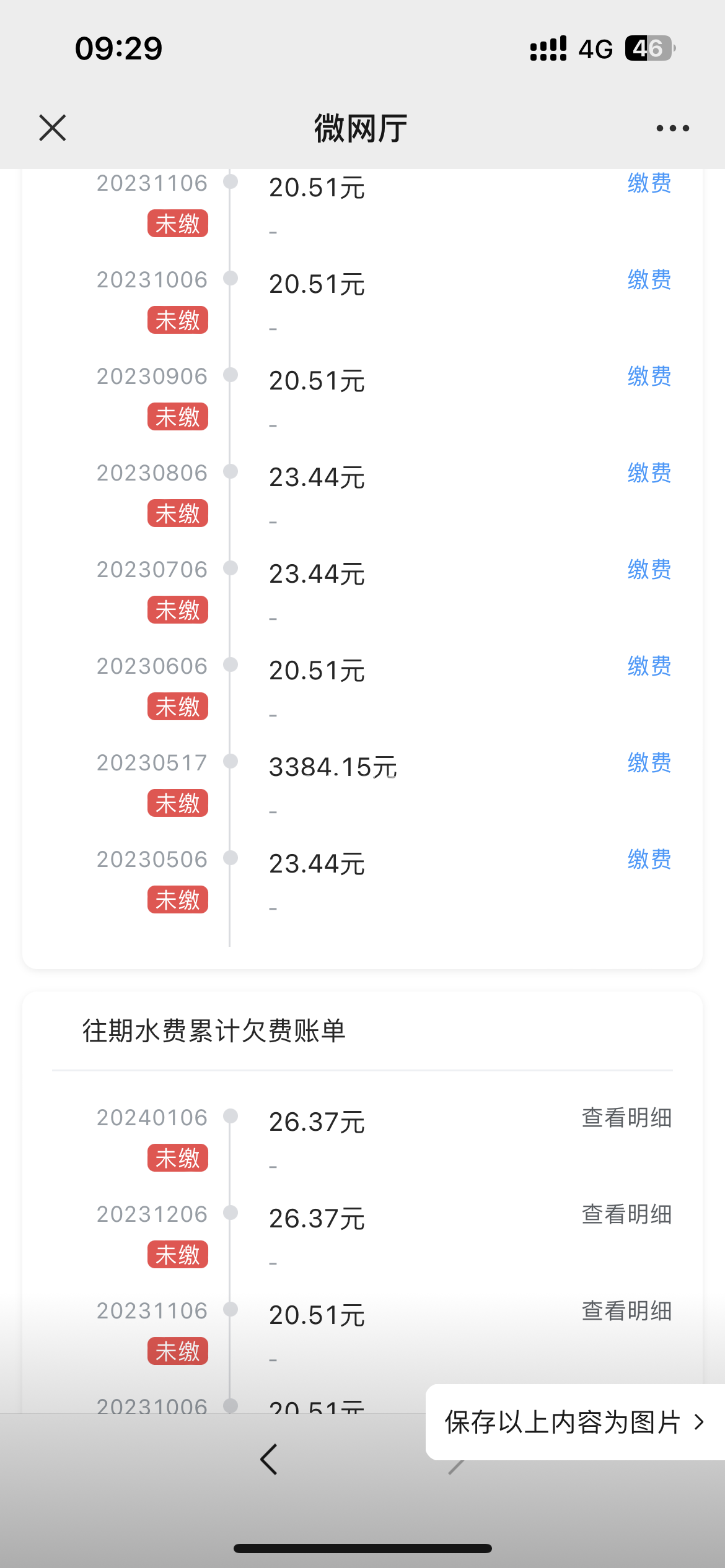This screenshot has width=725, height=1568.
Task: View details of the 20240106 arrears bill
Action: 626,1118
